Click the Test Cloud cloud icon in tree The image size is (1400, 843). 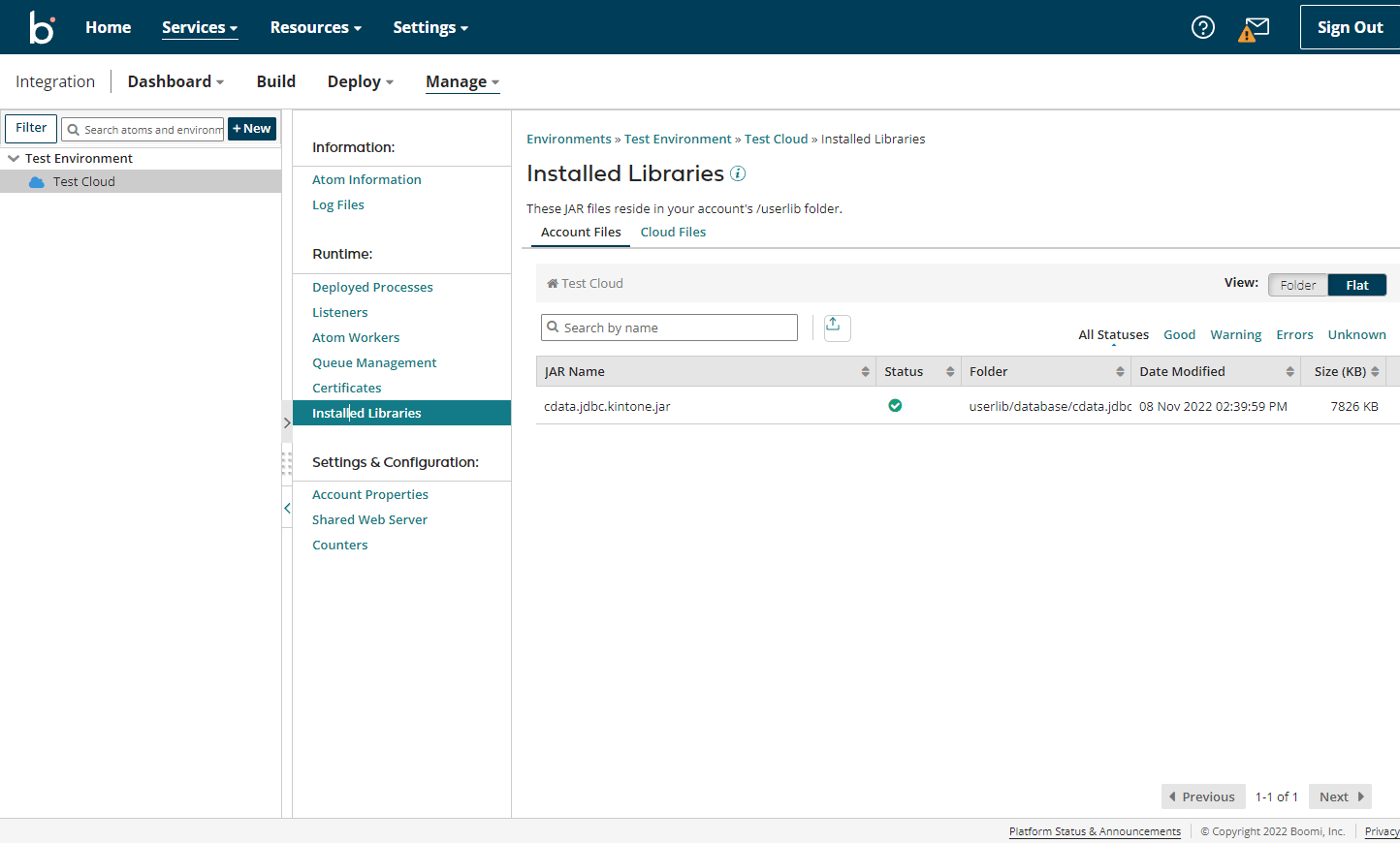click(37, 182)
